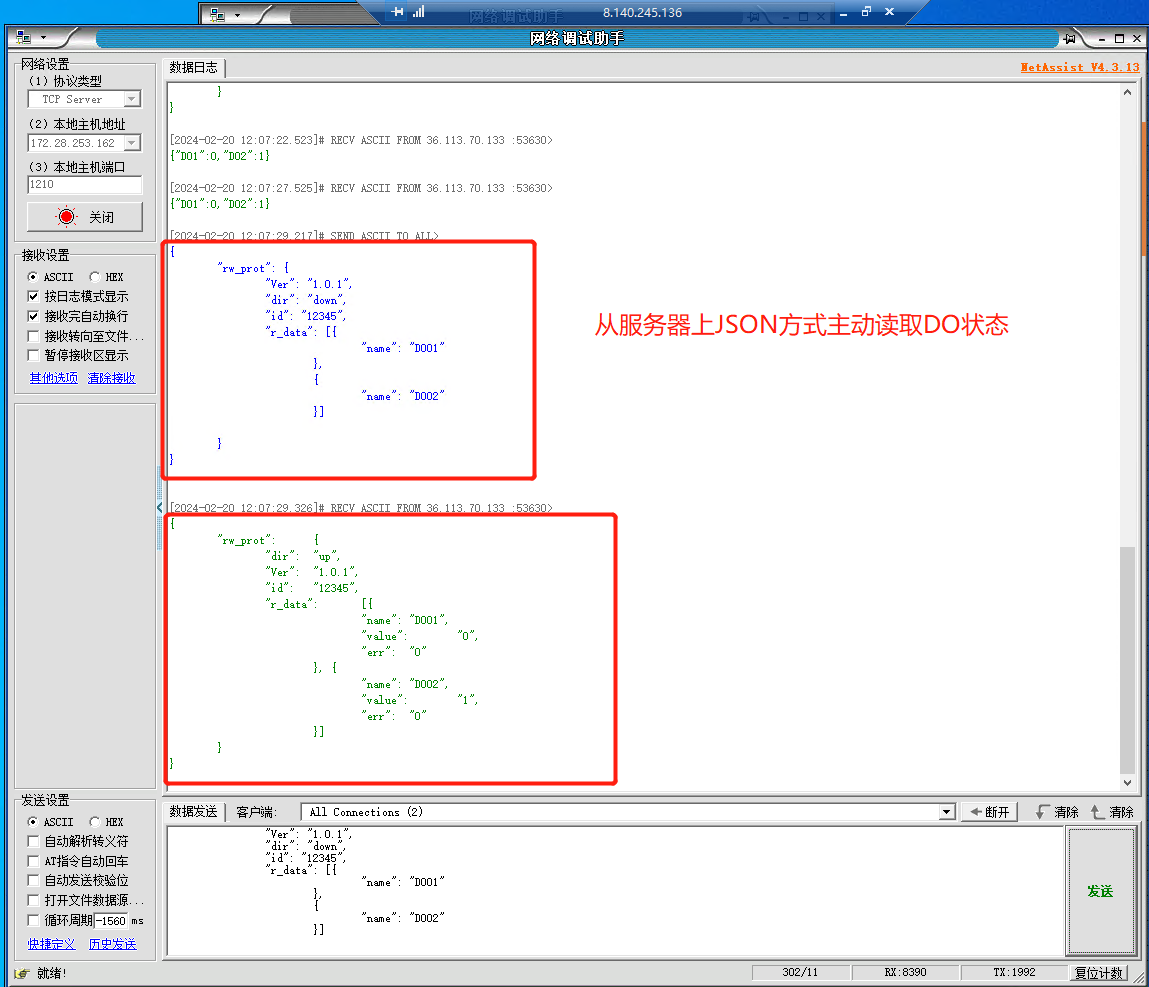Click the red 关闭 server stop button
This screenshot has width=1149, height=987.
pos(85,217)
